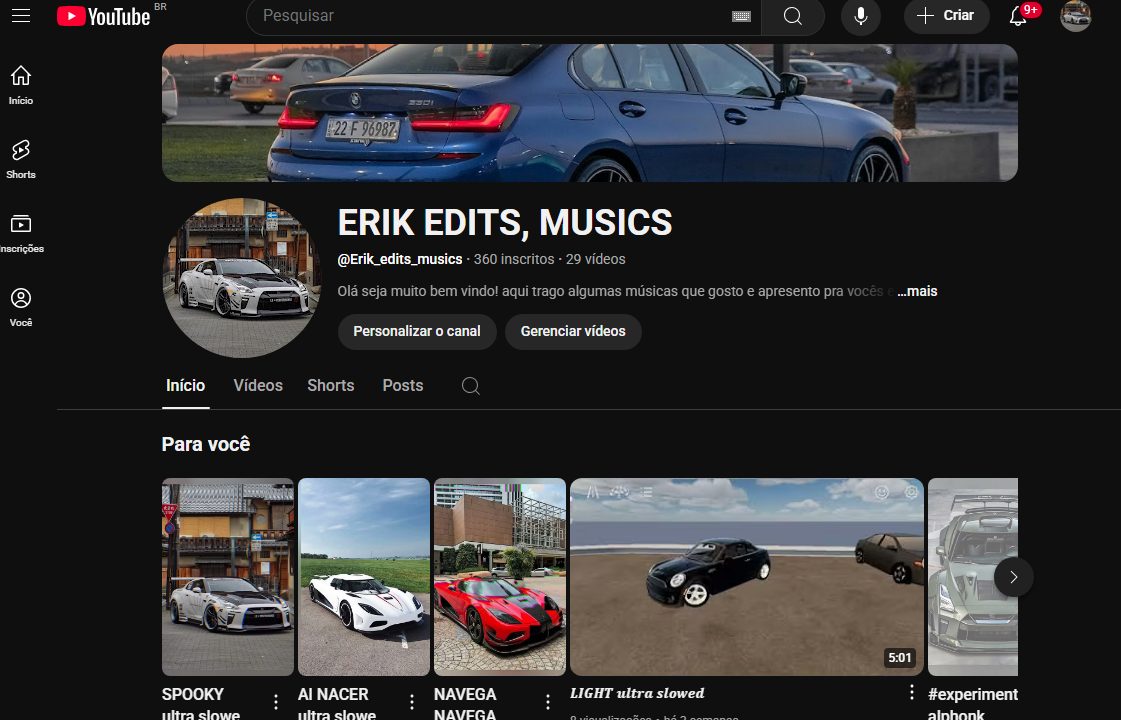Click the ERIK EDITS, MUSICS channel name
Viewport: 1121px width, 720px height.
coord(505,222)
